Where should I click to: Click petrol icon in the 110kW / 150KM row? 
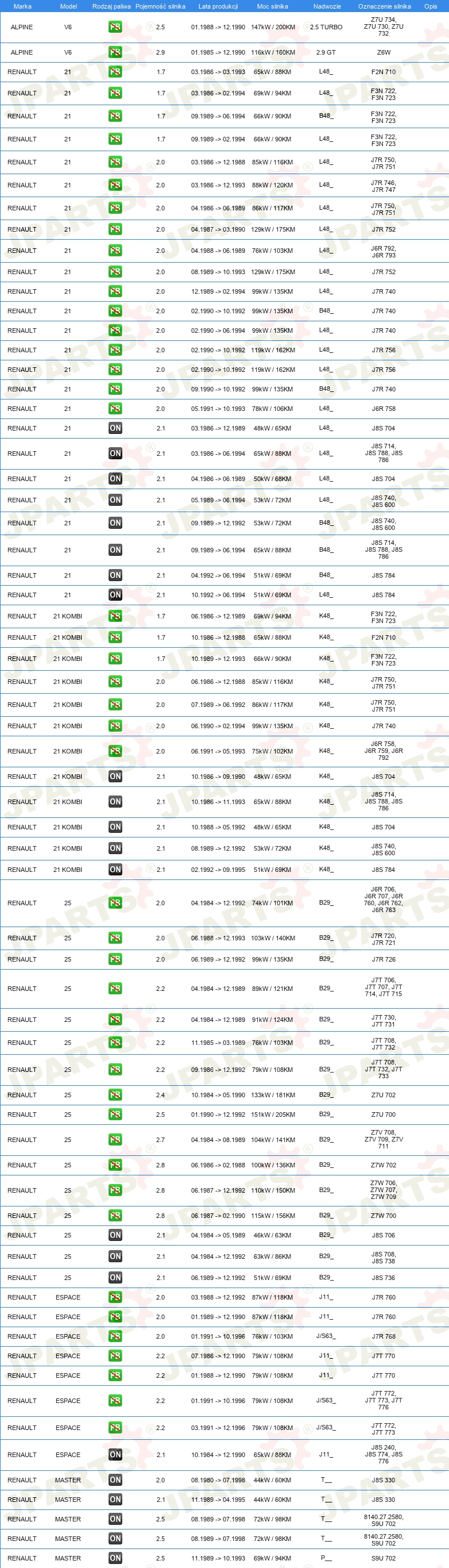click(115, 1190)
